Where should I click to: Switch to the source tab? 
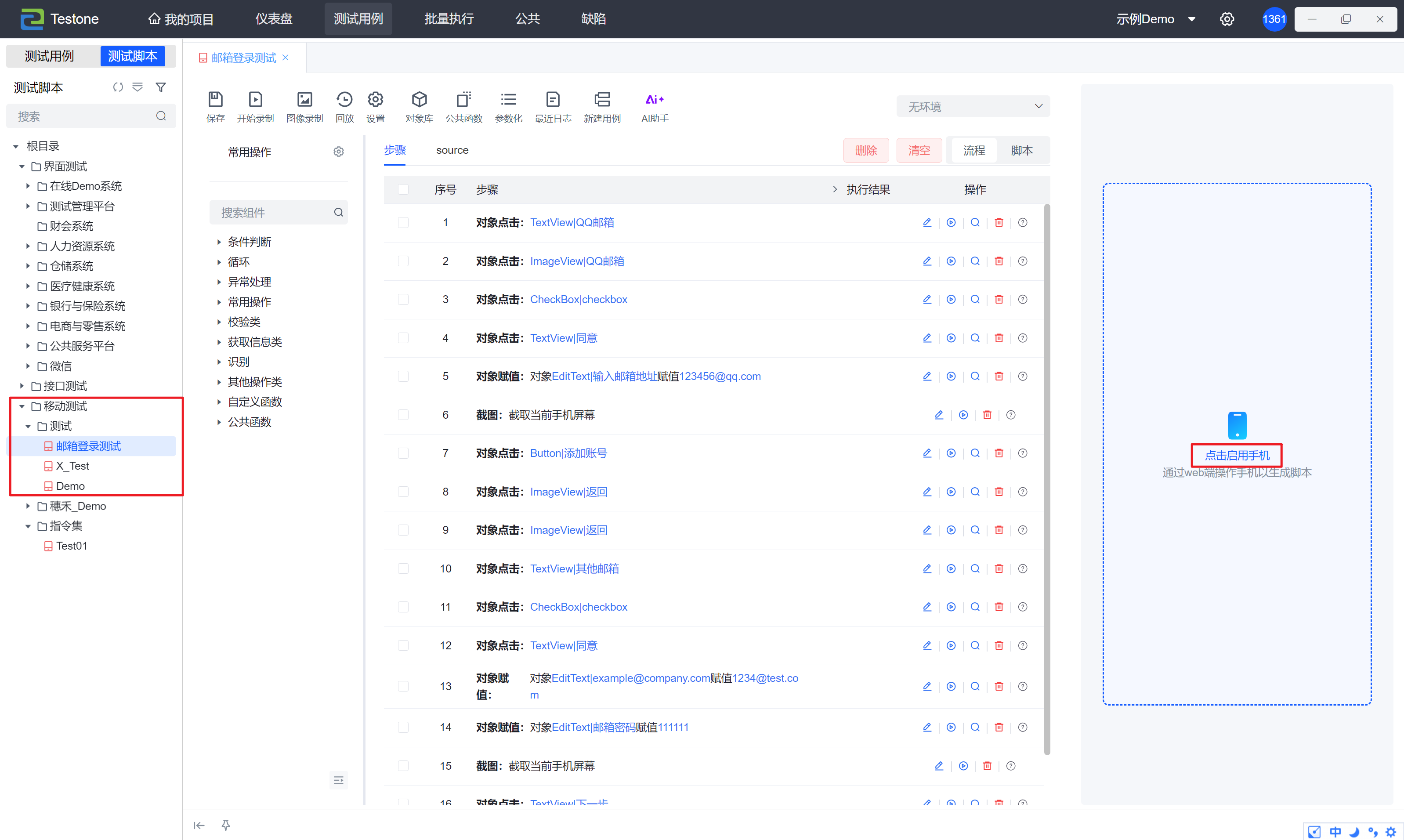click(452, 151)
